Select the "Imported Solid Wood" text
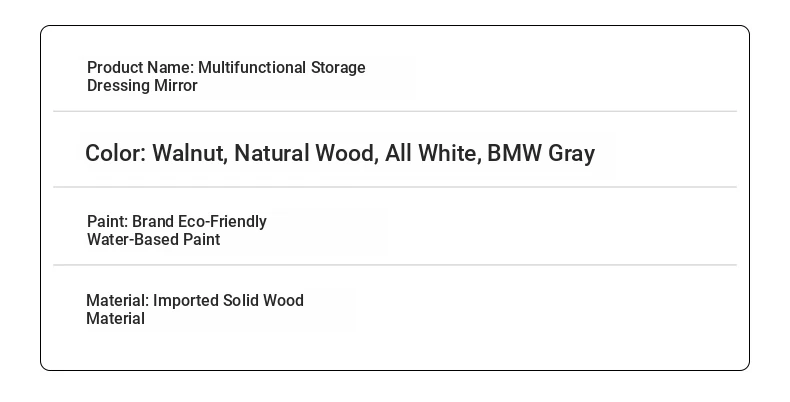790x402 pixels. [x=228, y=301]
